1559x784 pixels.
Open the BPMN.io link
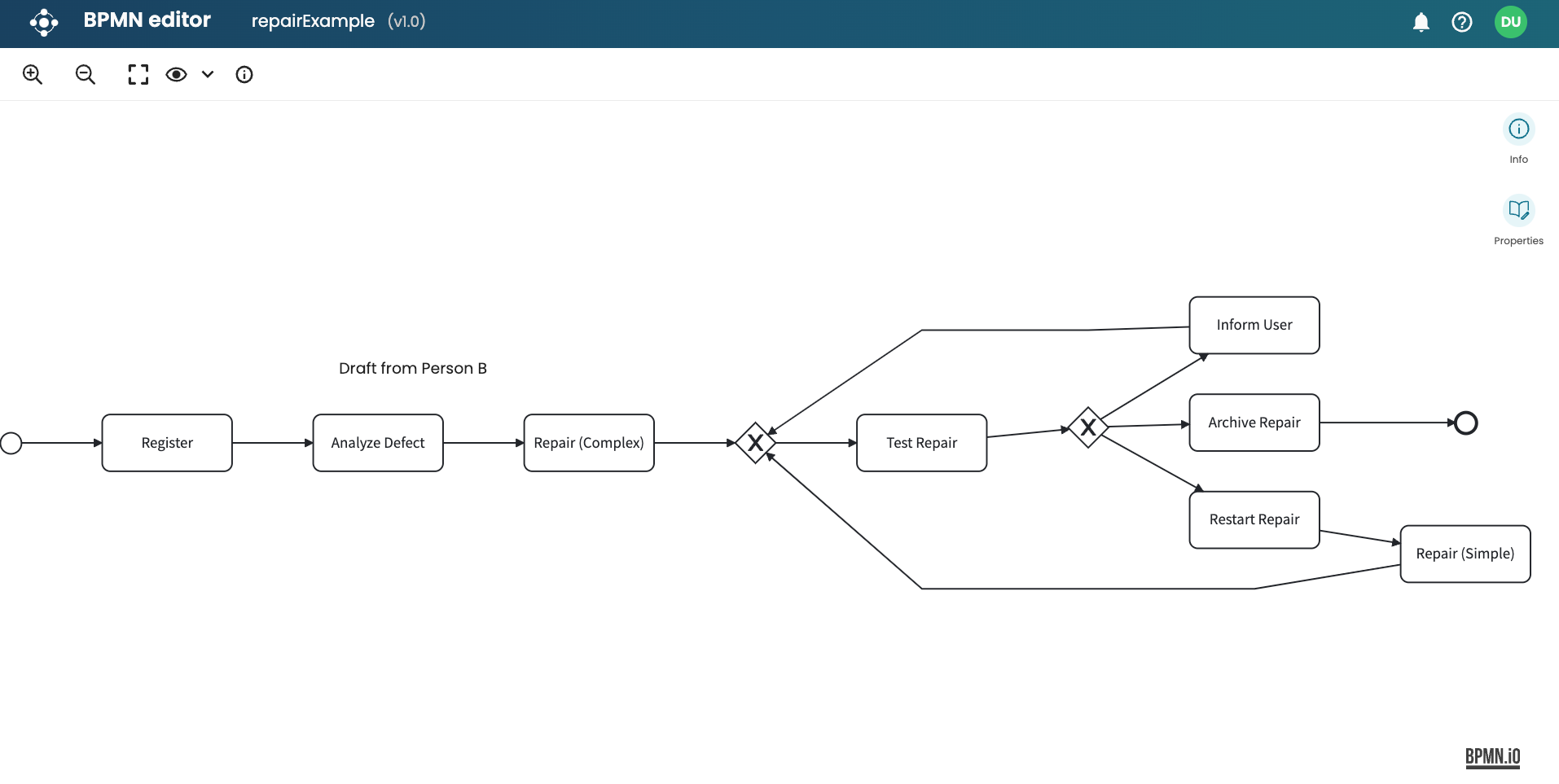(x=1492, y=757)
